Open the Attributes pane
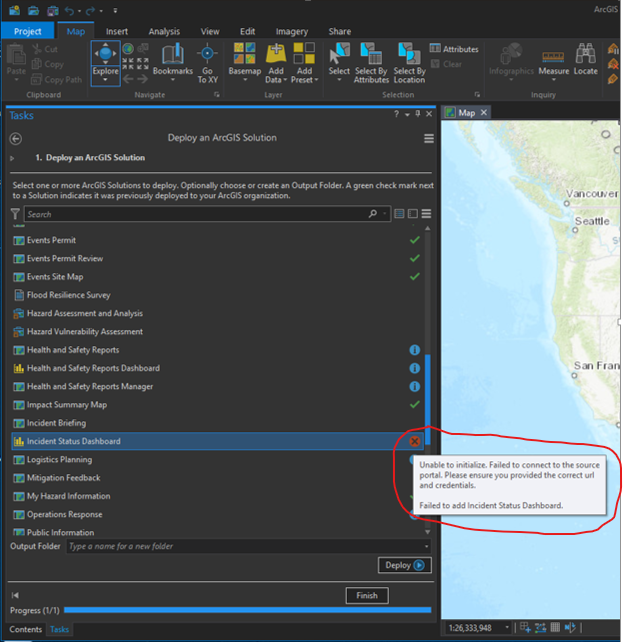The image size is (623, 642). 454,49
